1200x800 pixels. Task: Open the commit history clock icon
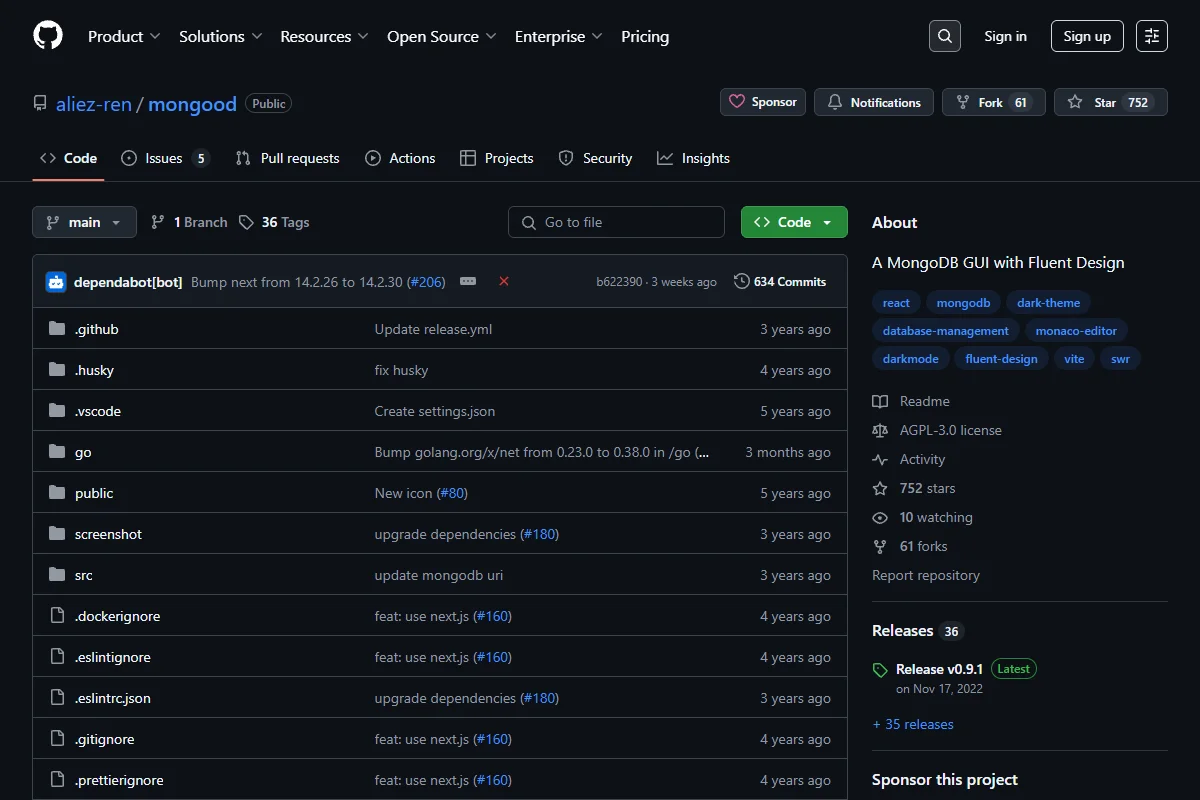click(742, 282)
